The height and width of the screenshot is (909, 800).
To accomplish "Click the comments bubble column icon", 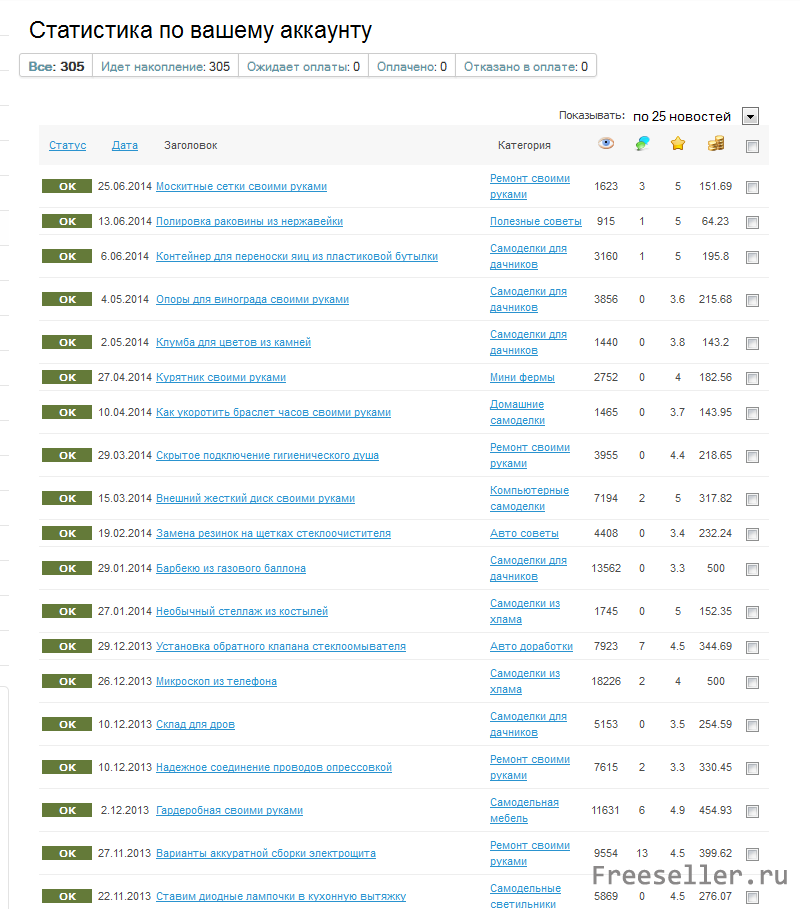I will point(642,144).
